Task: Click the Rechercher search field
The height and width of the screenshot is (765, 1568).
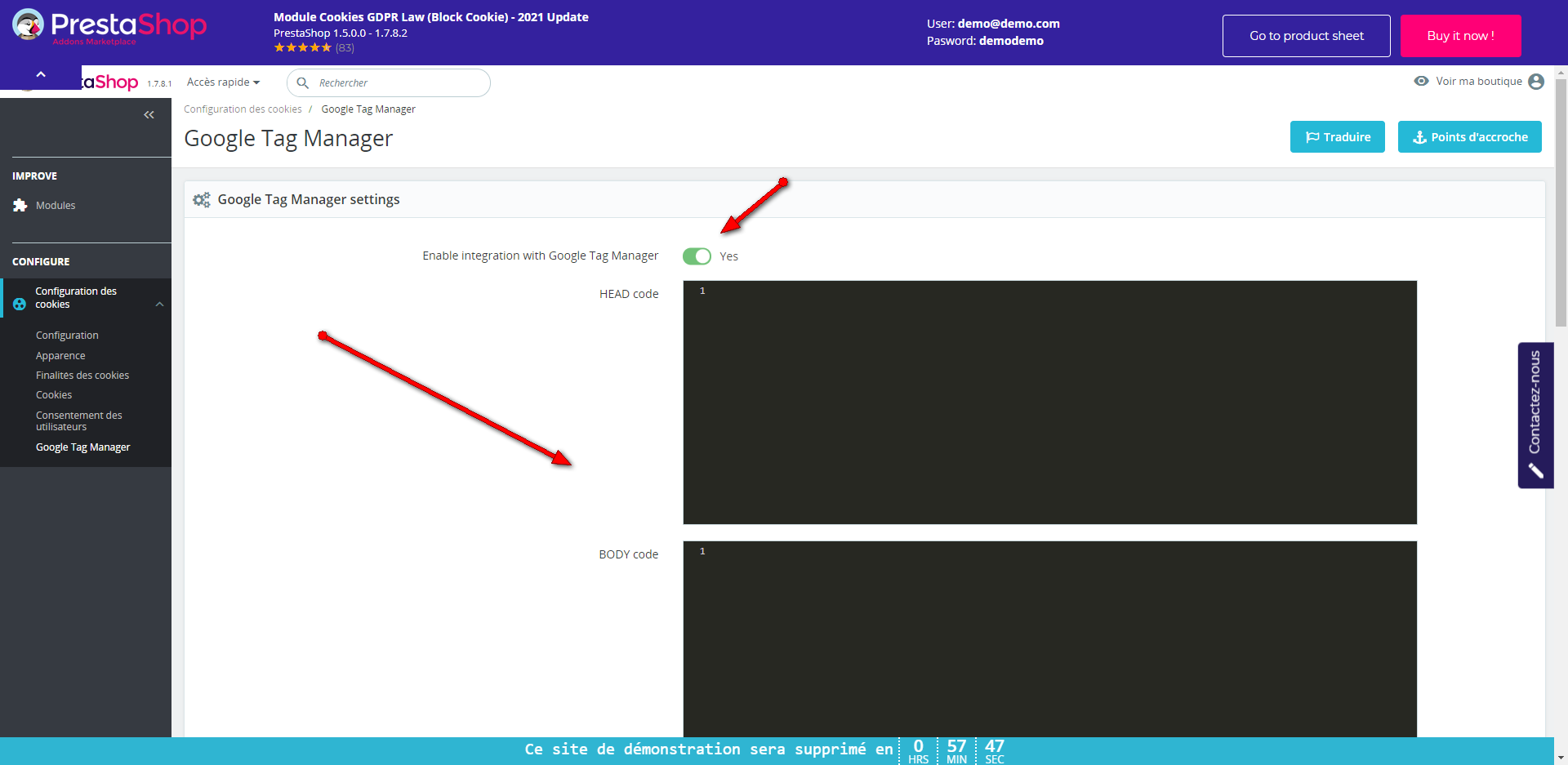Action: tap(389, 82)
